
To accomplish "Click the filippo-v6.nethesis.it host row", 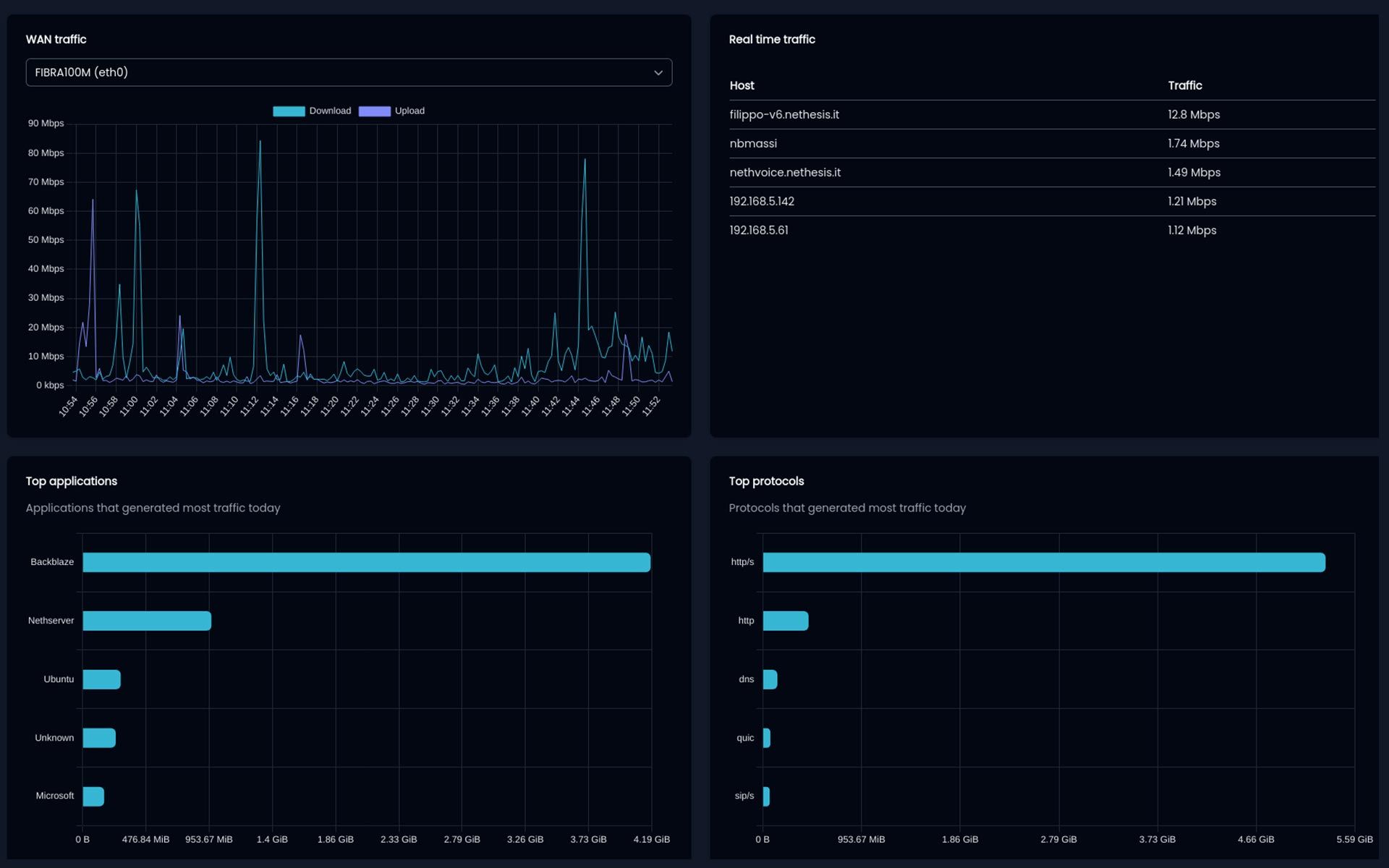I will (x=784, y=114).
